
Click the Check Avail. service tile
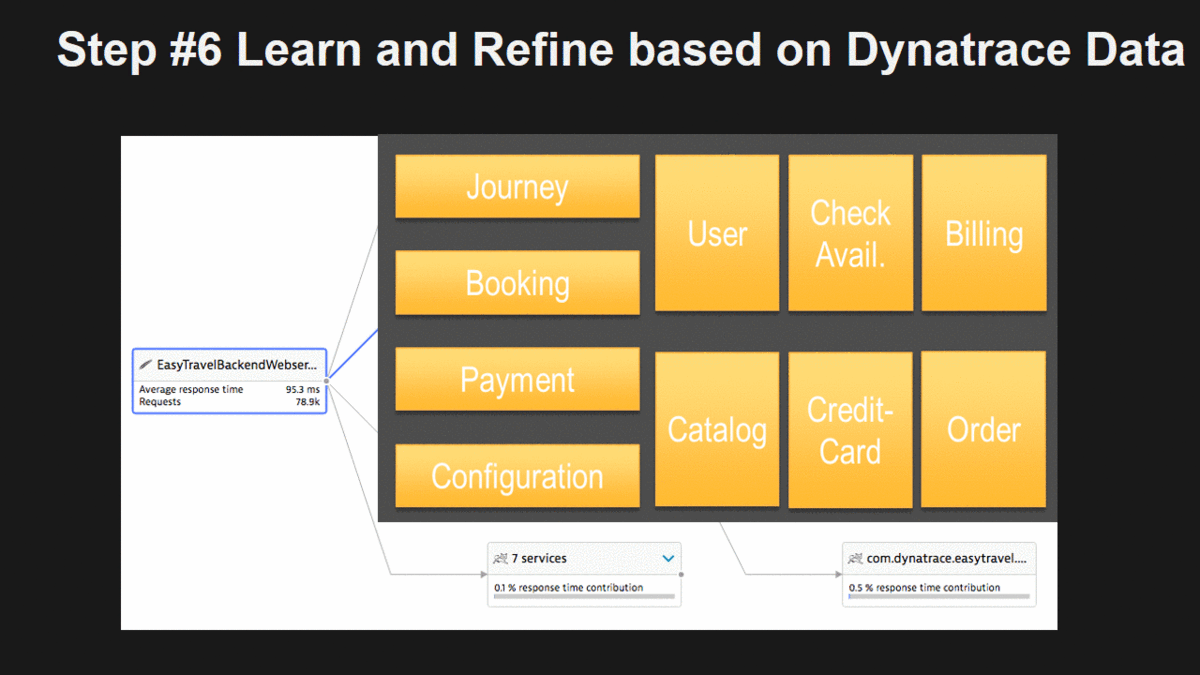click(x=850, y=233)
